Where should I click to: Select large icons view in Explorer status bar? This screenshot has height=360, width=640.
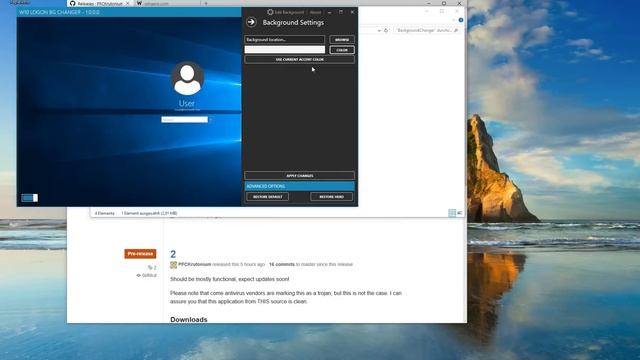pos(460,213)
